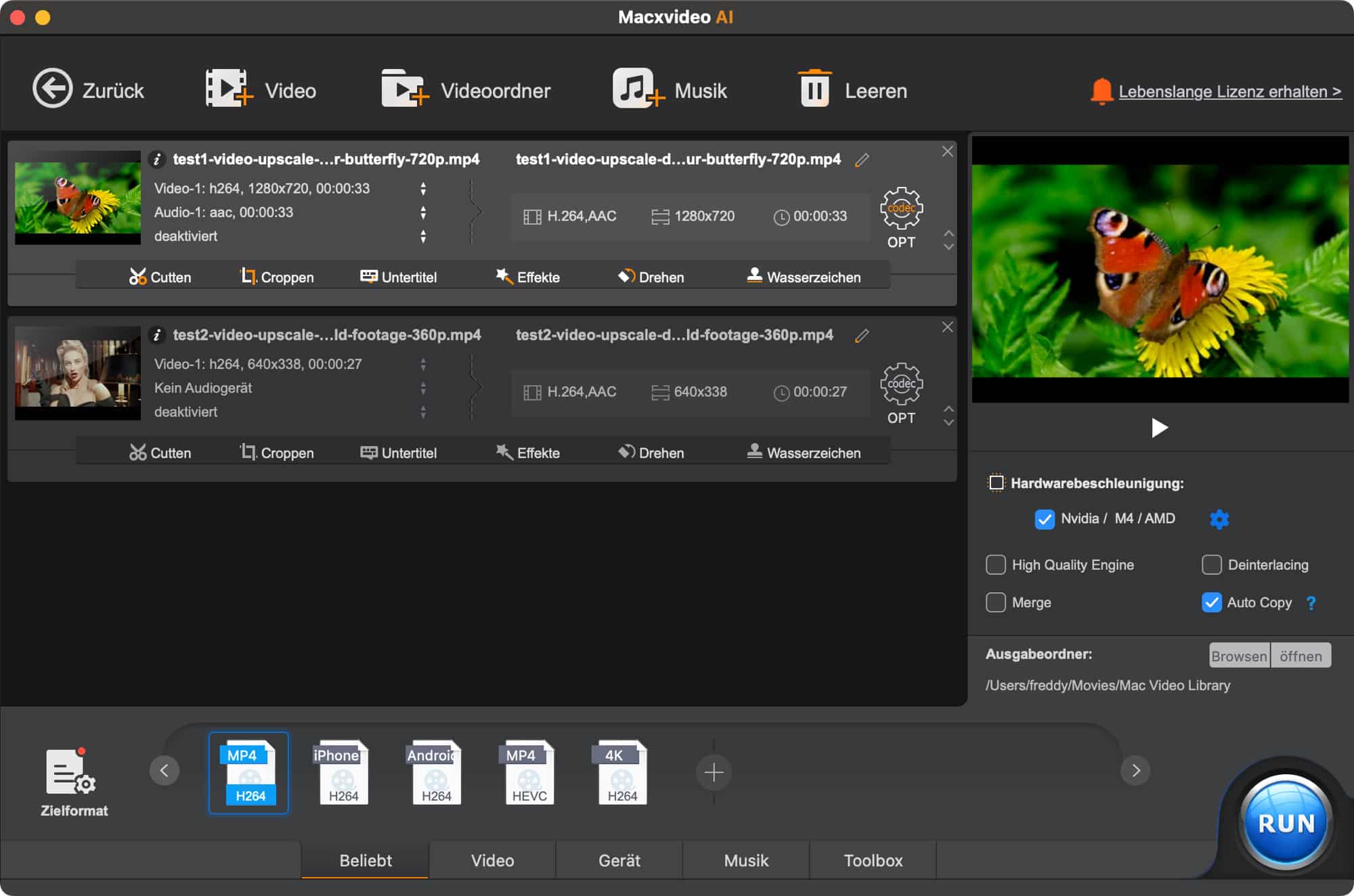The width and height of the screenshot is (1354, 896).
Task: Open Cutten scissors tool for butterfly video
Action: click(160, 277)
